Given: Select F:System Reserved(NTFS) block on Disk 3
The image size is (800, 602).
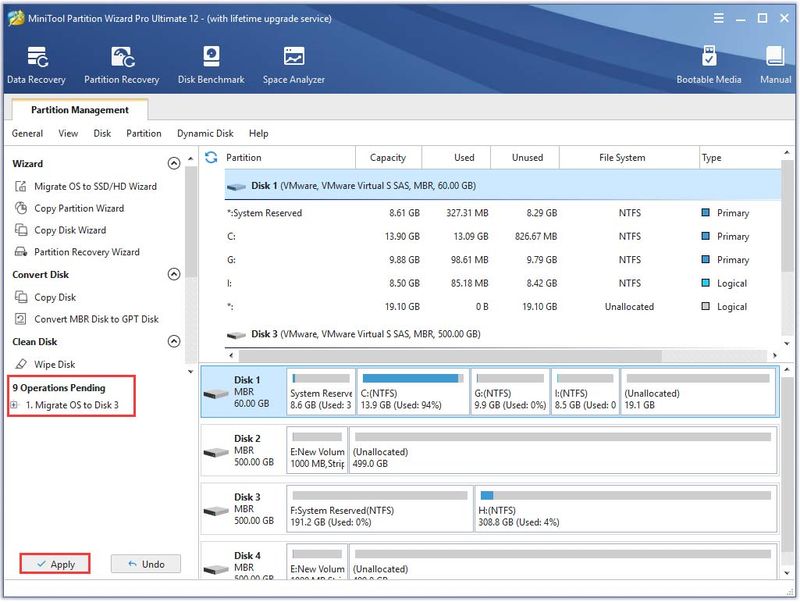Looking at the screenshot, I should [x=380, y=509].
